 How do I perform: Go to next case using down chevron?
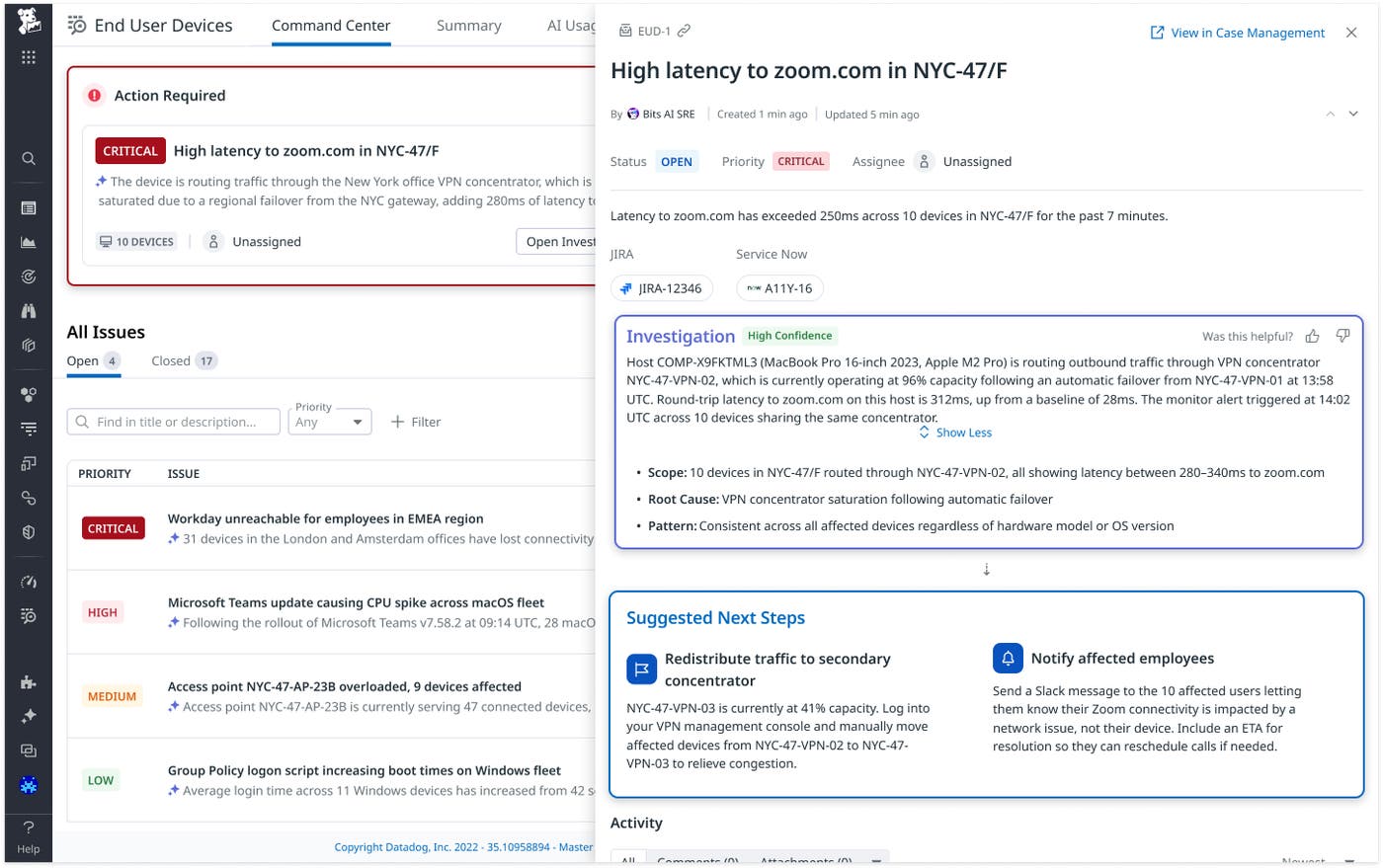(x=1353, y=115)
